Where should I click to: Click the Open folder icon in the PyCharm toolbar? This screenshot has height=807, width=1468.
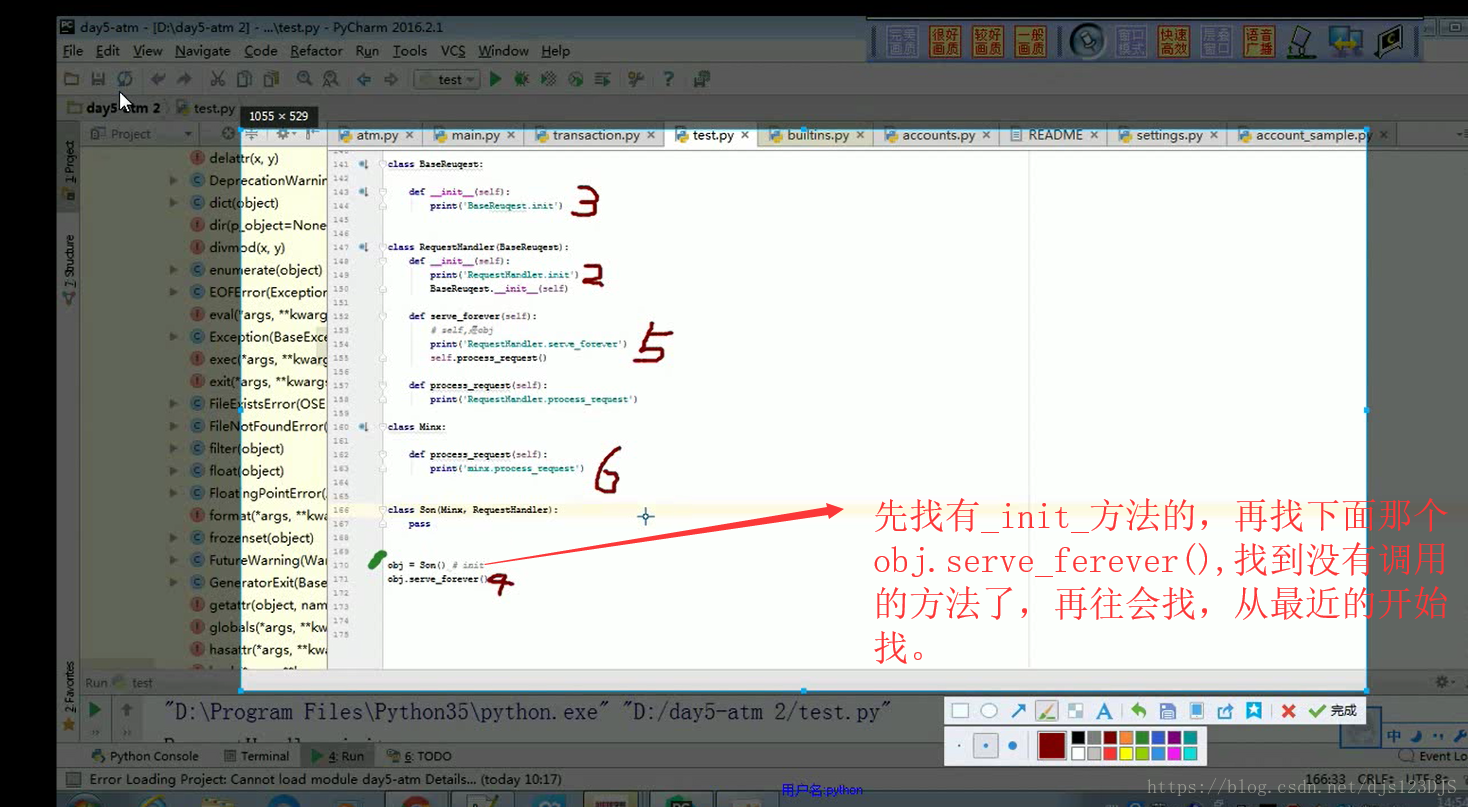click(x=71, y=79)
